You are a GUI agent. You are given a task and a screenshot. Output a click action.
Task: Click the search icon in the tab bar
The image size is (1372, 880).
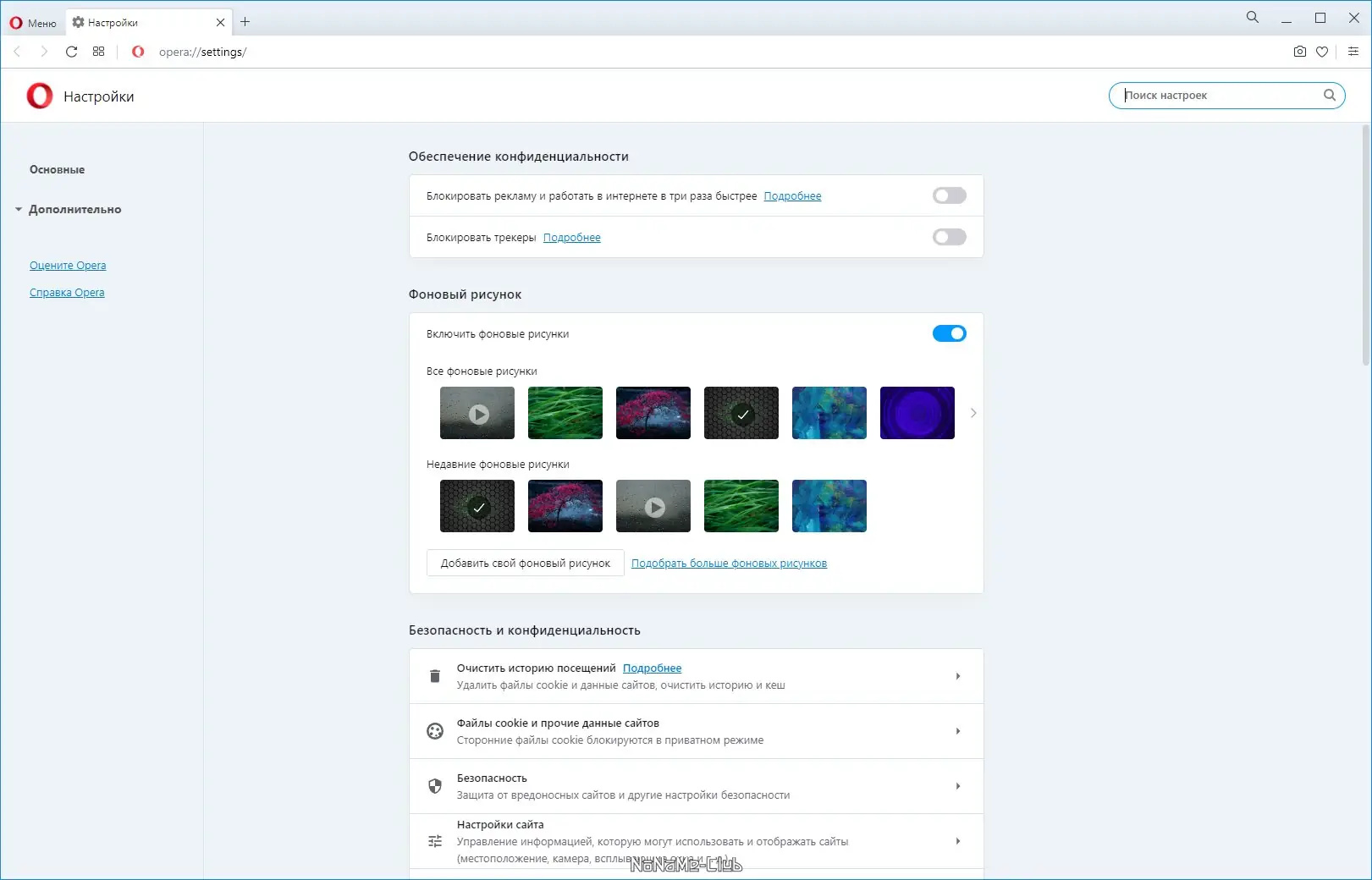(x=1251, y=16)
